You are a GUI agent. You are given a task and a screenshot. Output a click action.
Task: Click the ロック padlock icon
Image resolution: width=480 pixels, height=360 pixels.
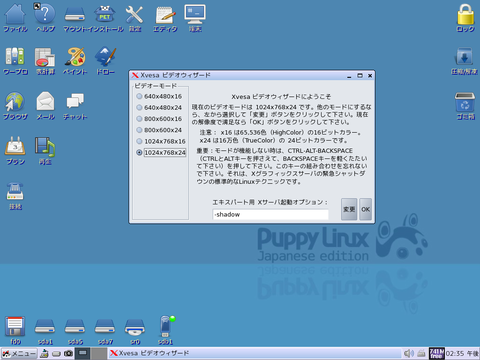[465, 15]
